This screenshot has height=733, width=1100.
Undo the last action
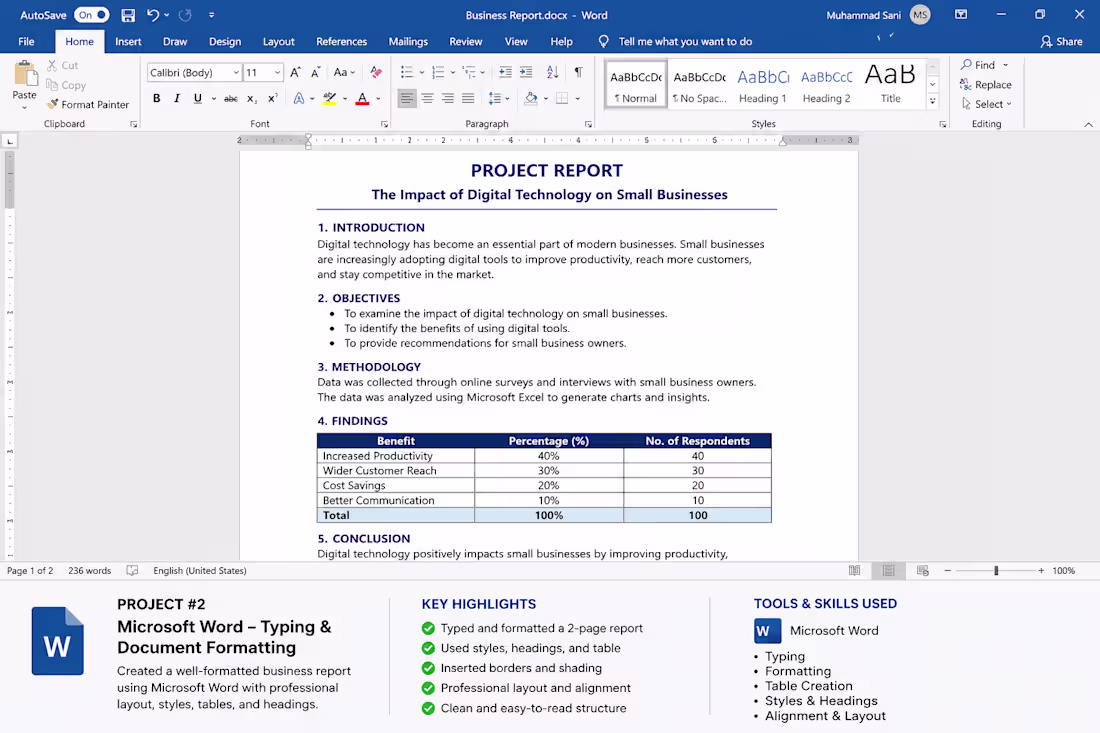(x=153, y=15)
